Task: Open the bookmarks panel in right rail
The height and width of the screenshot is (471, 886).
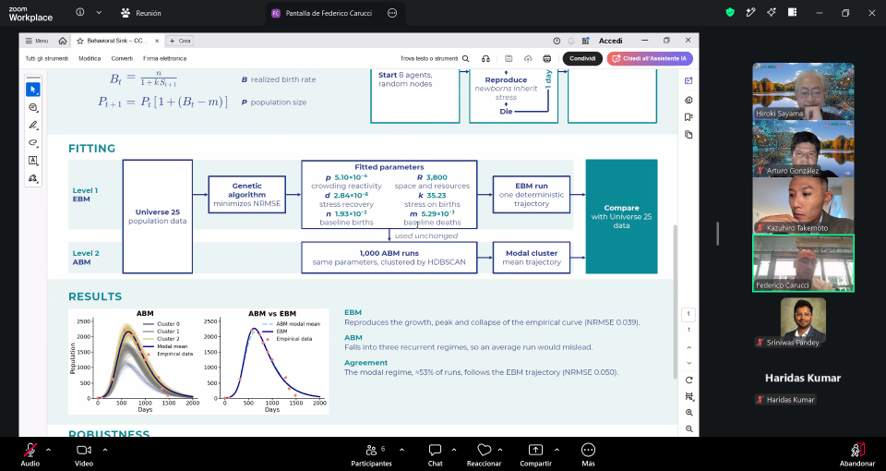Action: tap(688, 117)
